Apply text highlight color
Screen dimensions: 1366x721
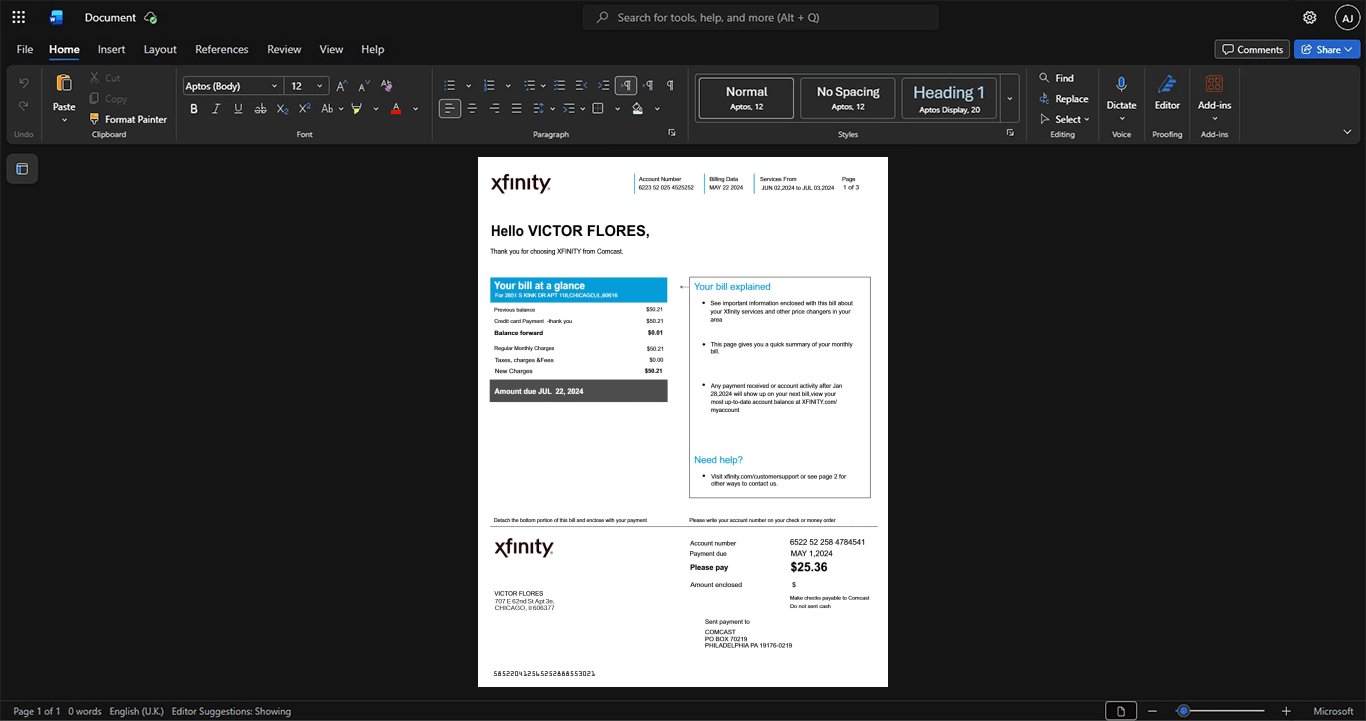pos(357,108)
